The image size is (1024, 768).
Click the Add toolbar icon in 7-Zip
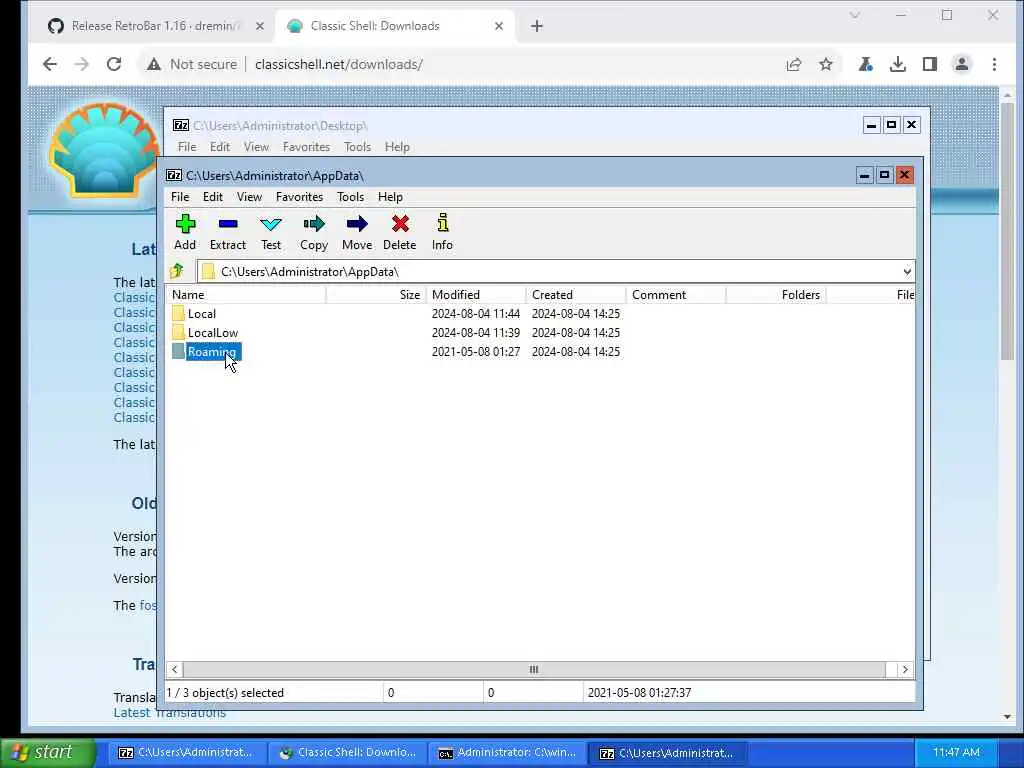pos(185,225)
